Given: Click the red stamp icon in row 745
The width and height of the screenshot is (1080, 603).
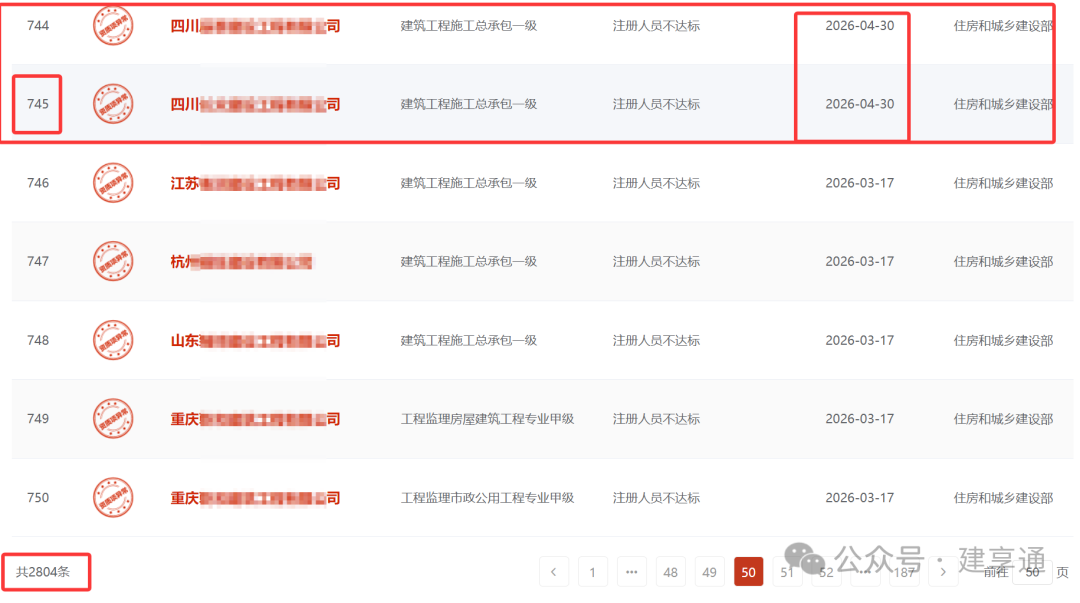Looking at the screenshot, I should (x=113, y=104).
